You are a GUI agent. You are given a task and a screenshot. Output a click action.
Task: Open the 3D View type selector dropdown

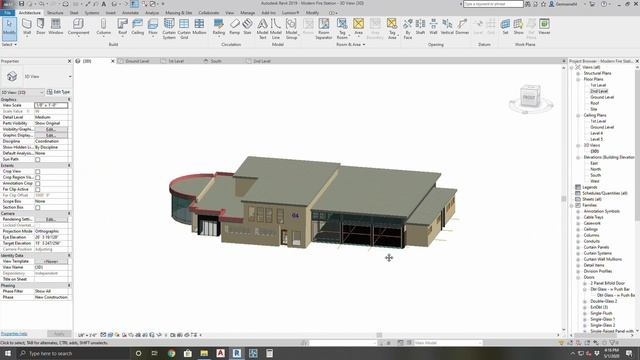point(70,77)
